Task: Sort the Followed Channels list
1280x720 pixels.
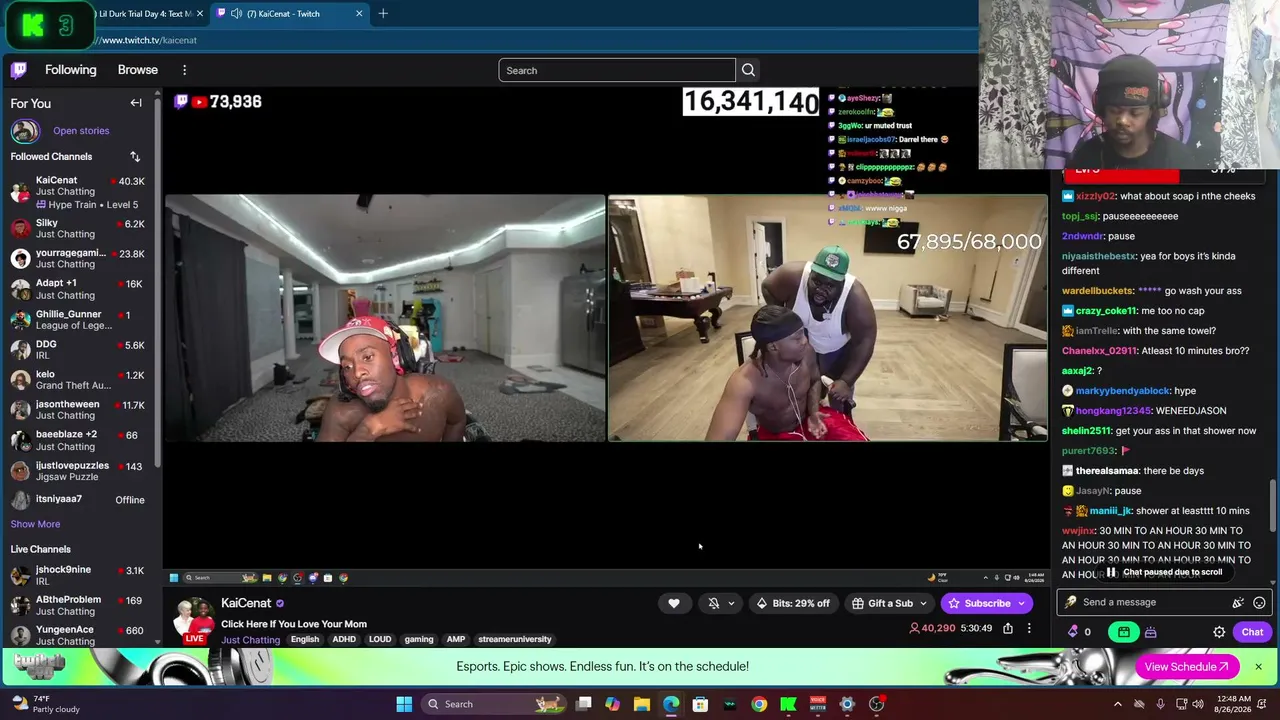Action: point(135,157)
